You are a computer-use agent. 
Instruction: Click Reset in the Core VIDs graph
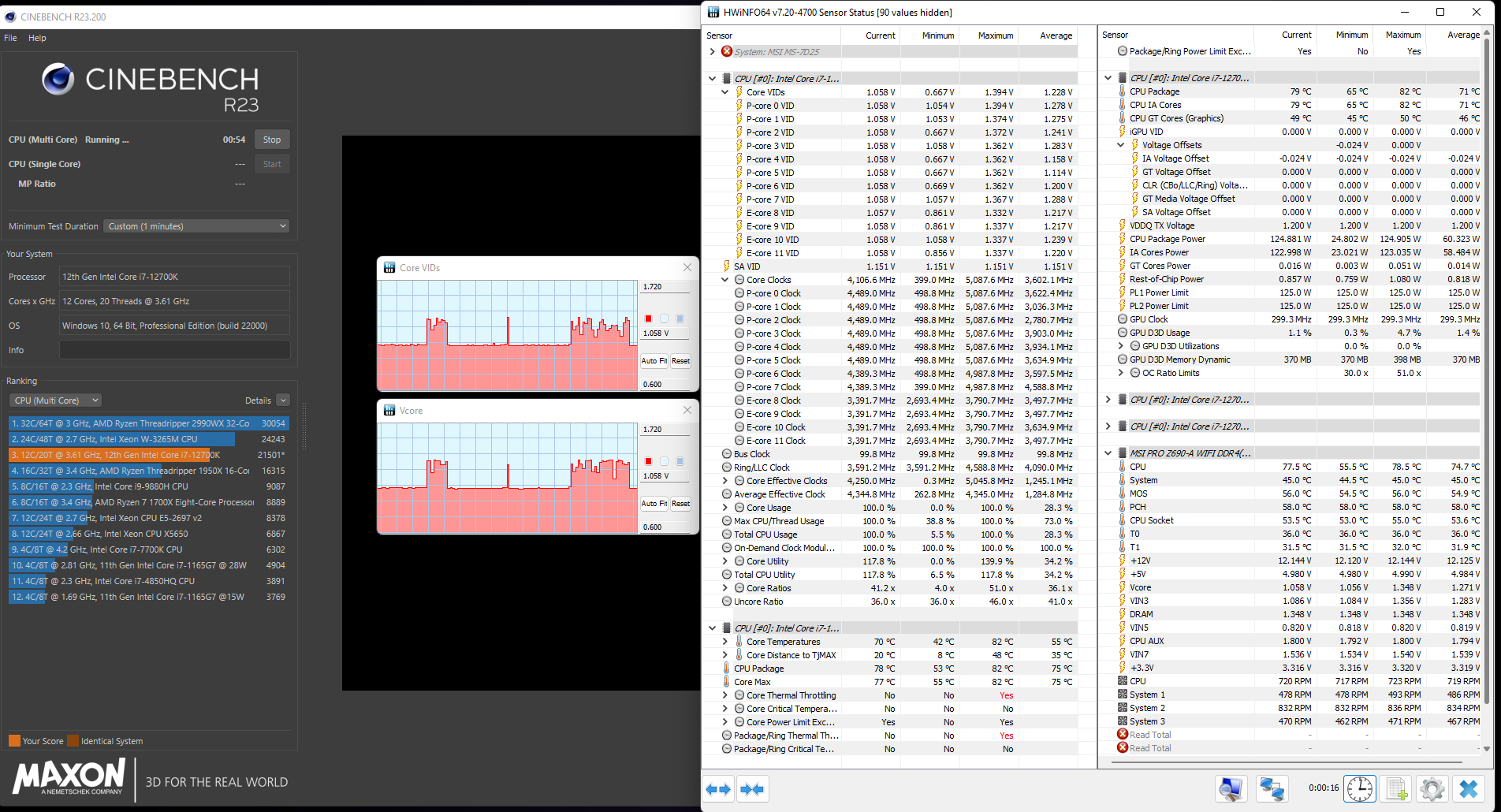[x=681, y=361]
